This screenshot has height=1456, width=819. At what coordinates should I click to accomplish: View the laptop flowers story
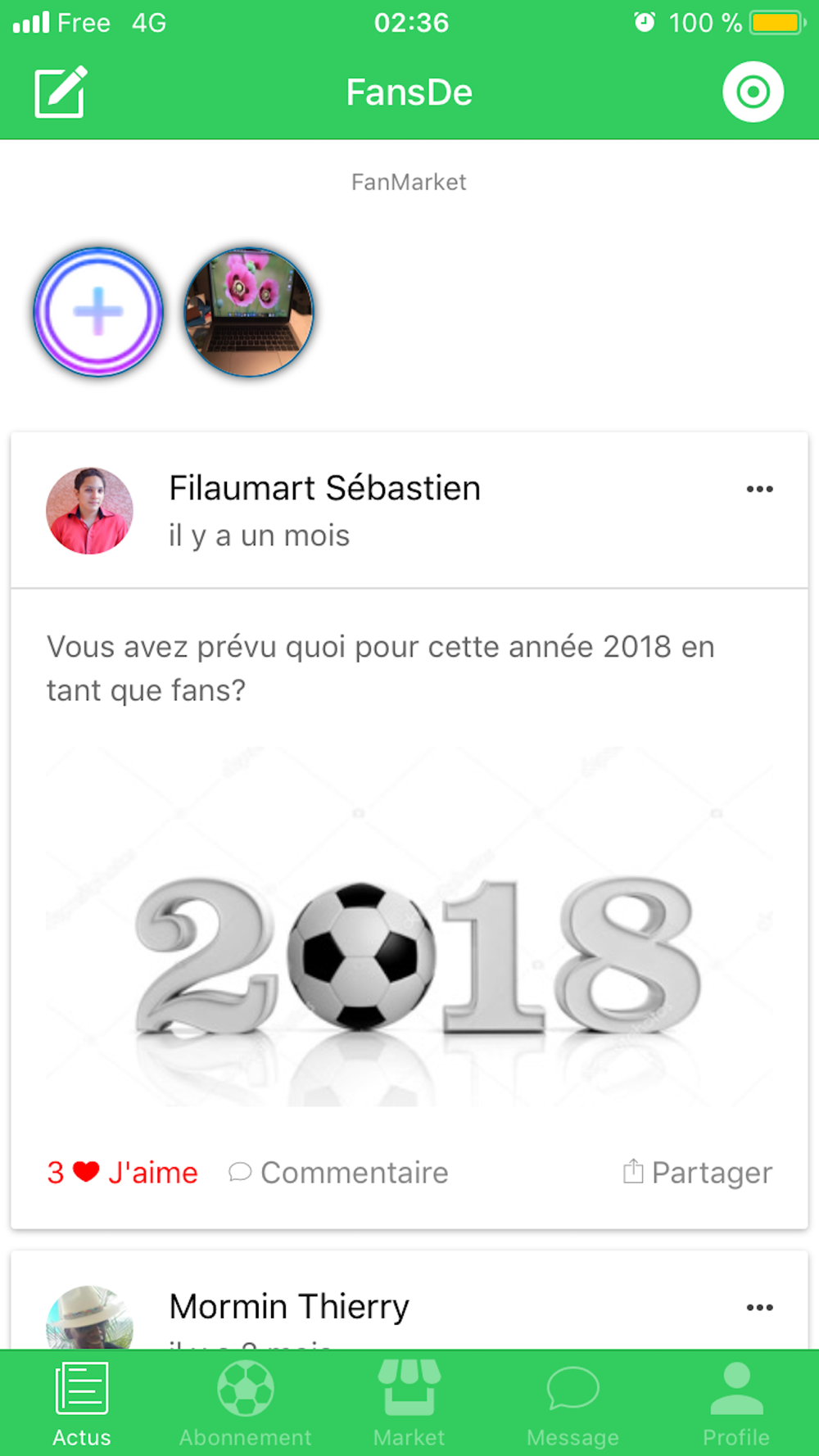(x=249, y=312)
